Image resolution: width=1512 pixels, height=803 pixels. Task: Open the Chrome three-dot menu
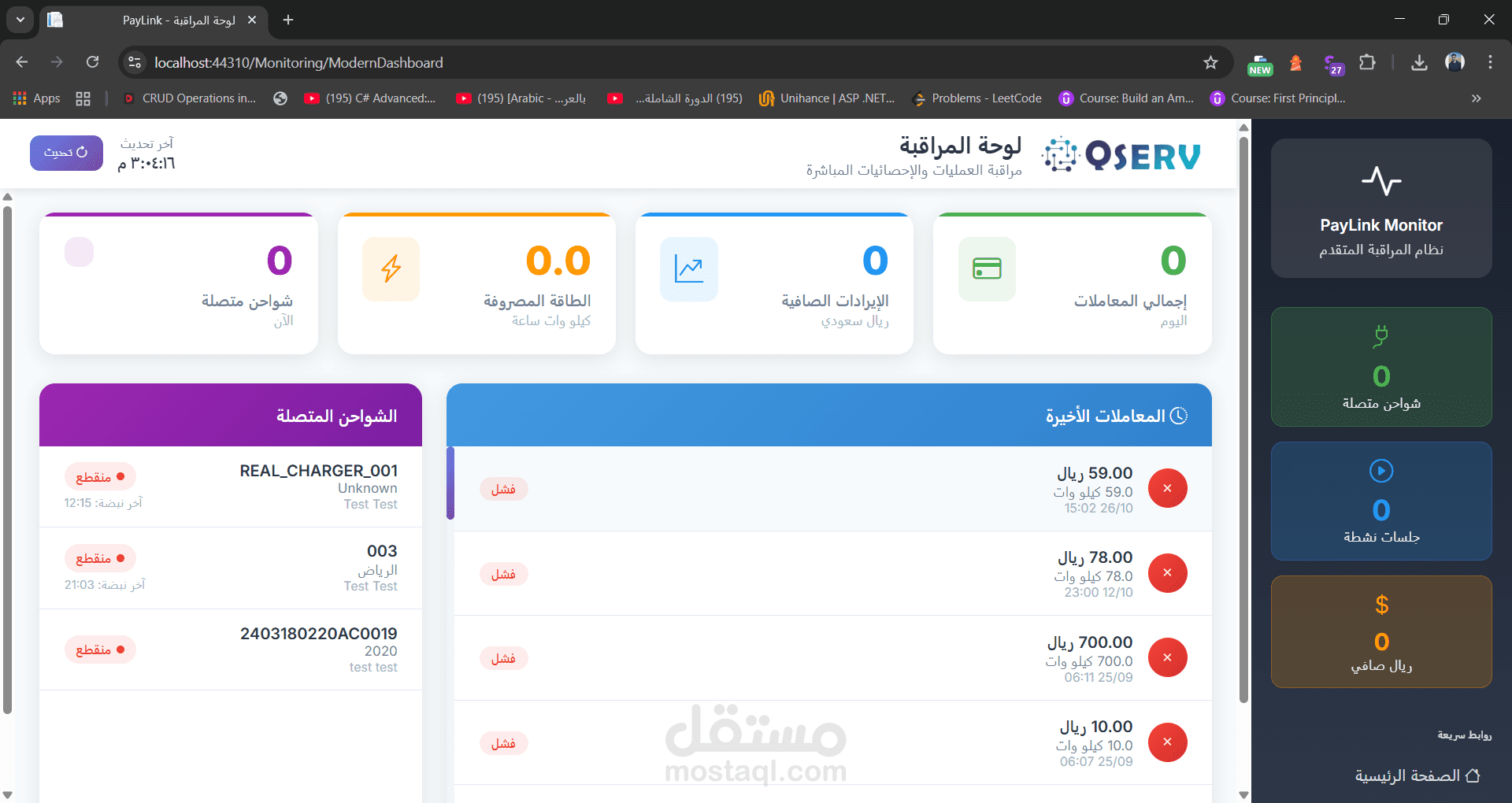pos(1490,62)
